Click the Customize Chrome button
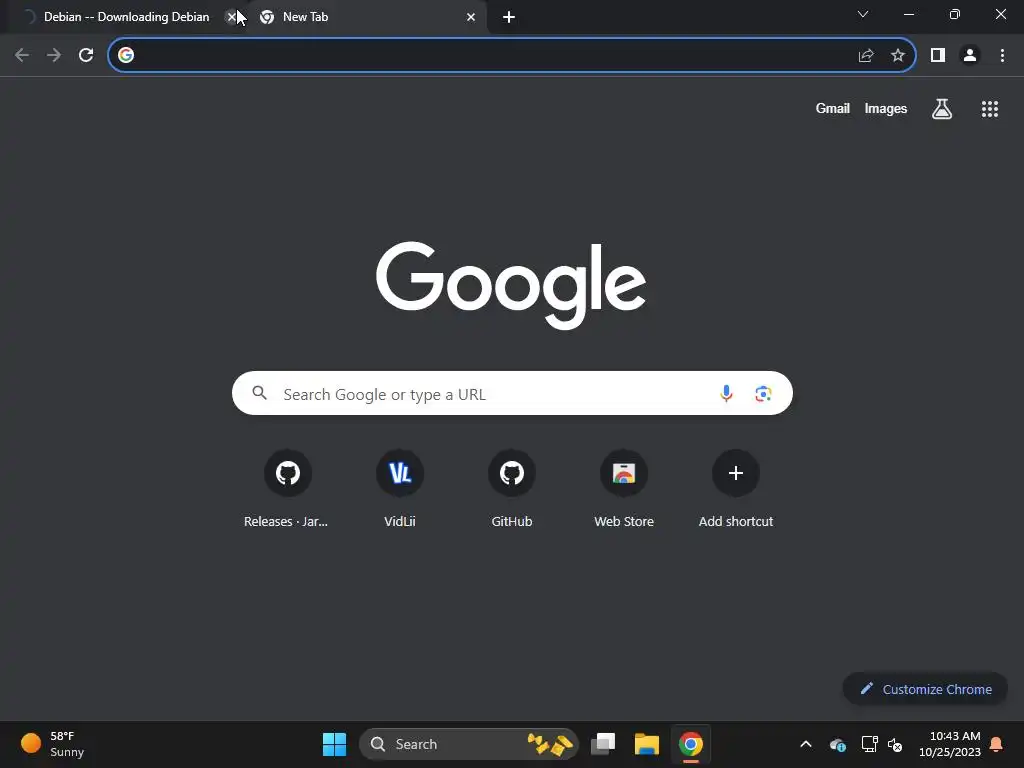 [925, 689]
